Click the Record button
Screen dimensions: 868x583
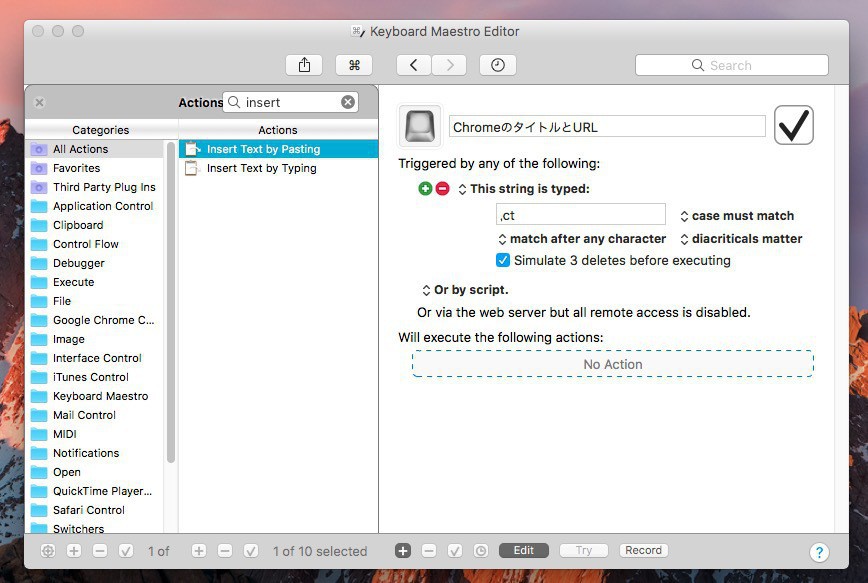point(643,550)
